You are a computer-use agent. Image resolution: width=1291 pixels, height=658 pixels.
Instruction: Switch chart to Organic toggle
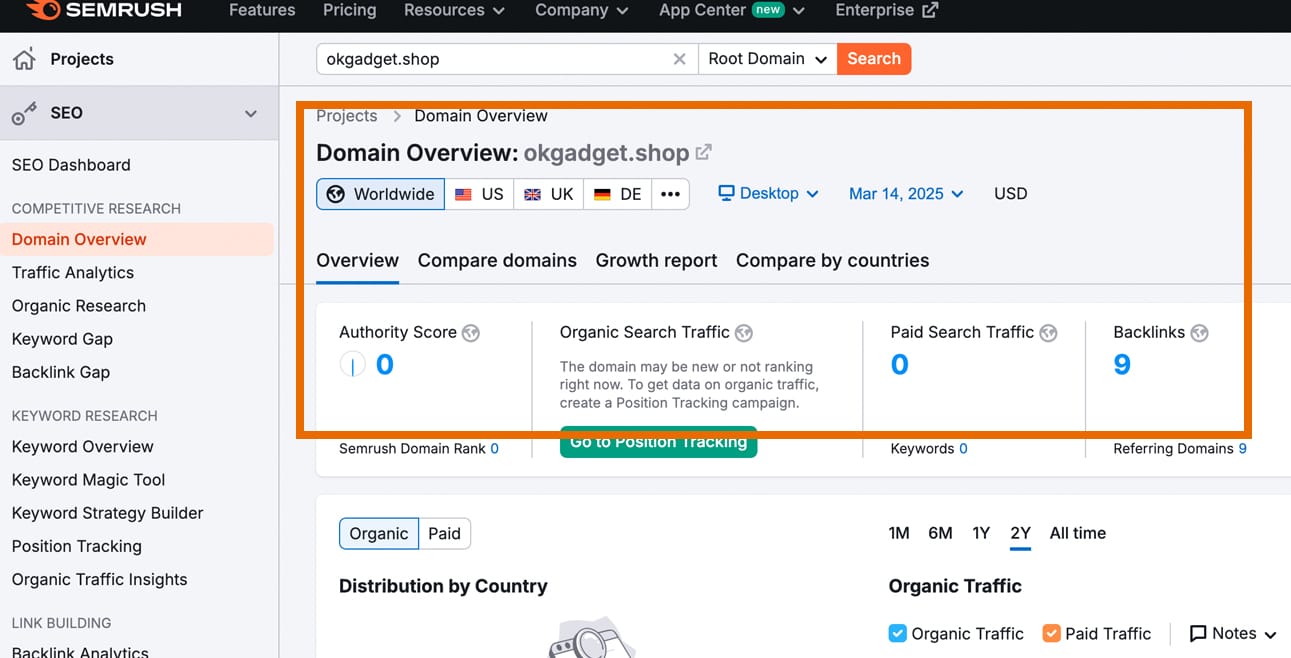click(379, 534)
